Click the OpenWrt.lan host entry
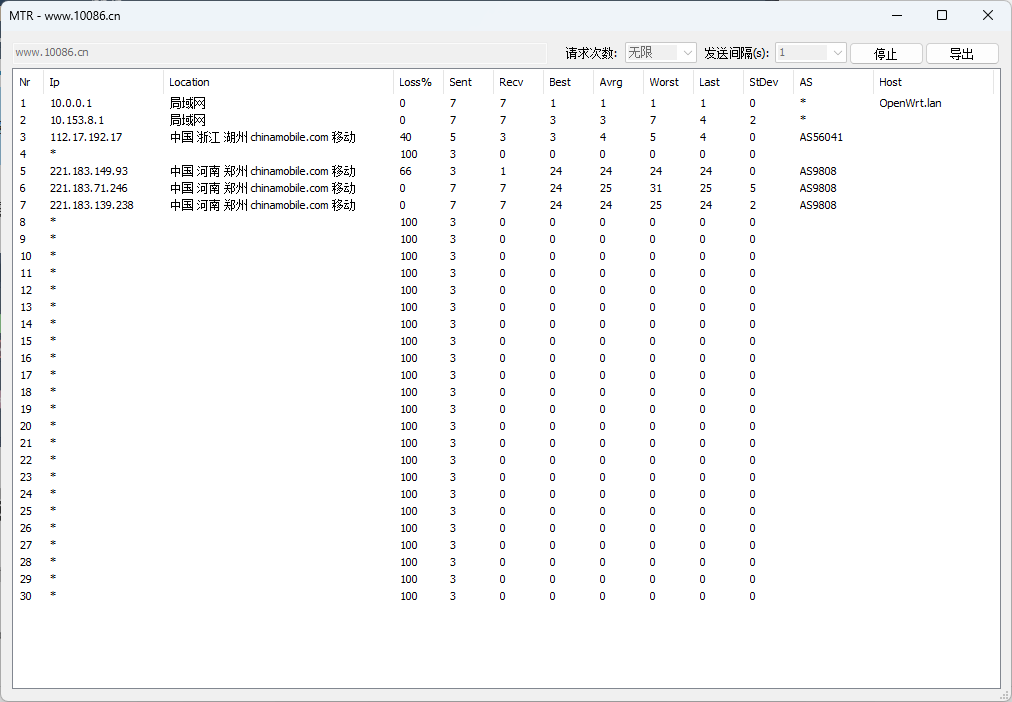 pos(910,103)
